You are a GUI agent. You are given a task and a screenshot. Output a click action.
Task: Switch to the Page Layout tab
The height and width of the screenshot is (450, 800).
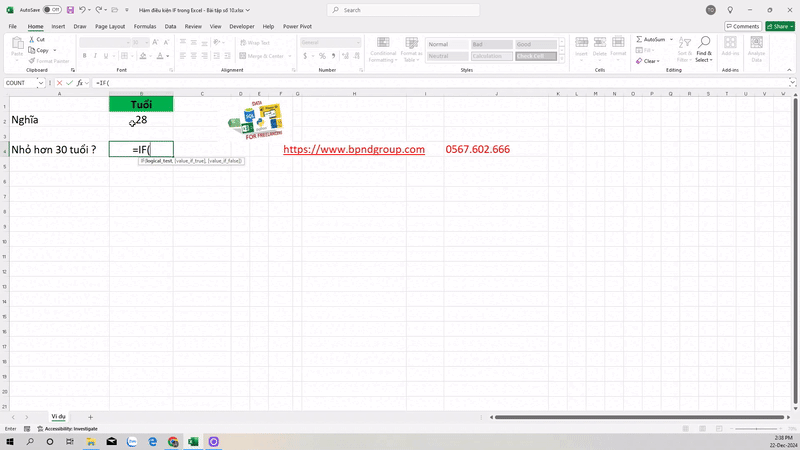(110, 27)
